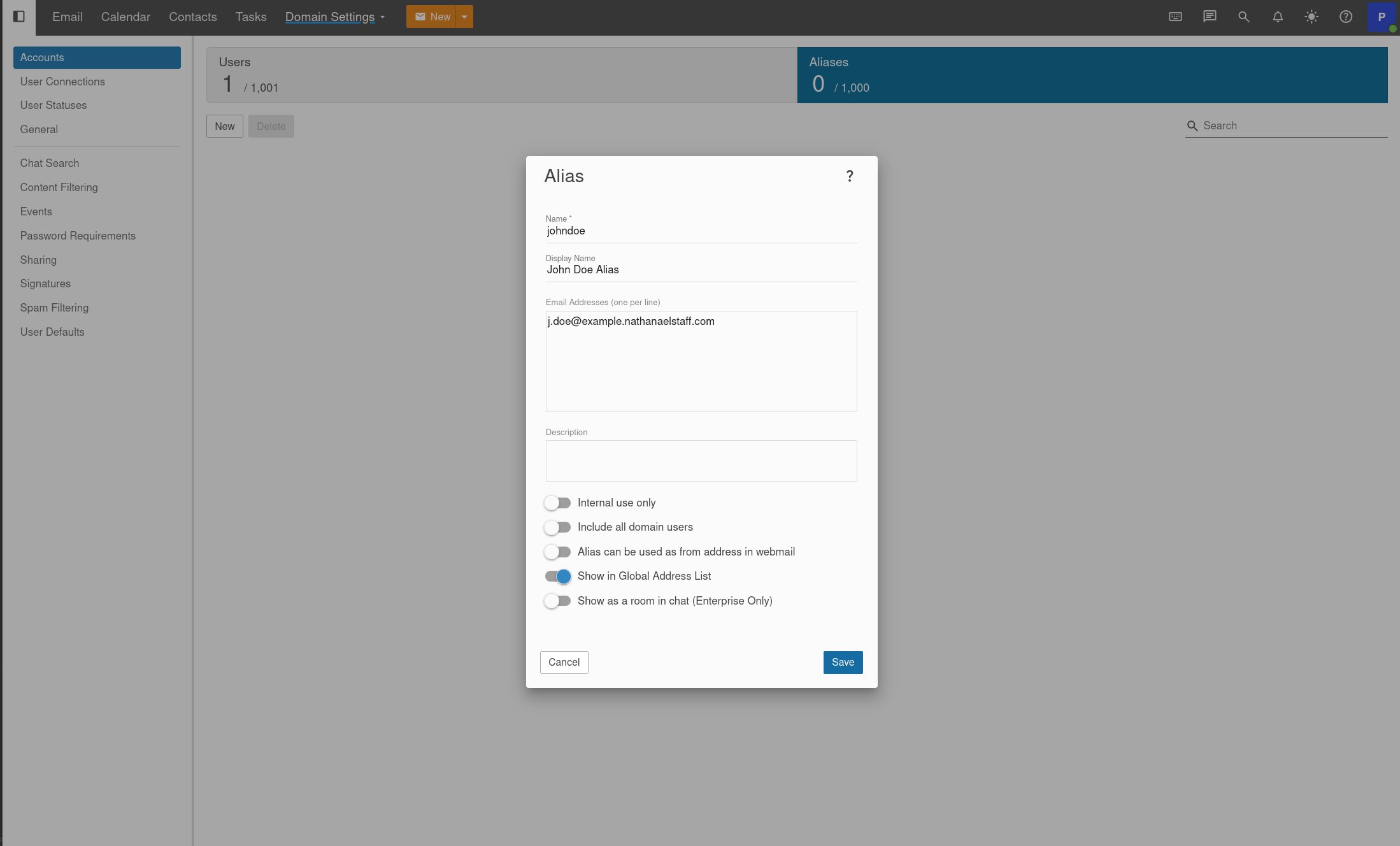Expand the Domain Settings dropdown
The width and height of the screenshot is (1400, 846).
[335, 17]
